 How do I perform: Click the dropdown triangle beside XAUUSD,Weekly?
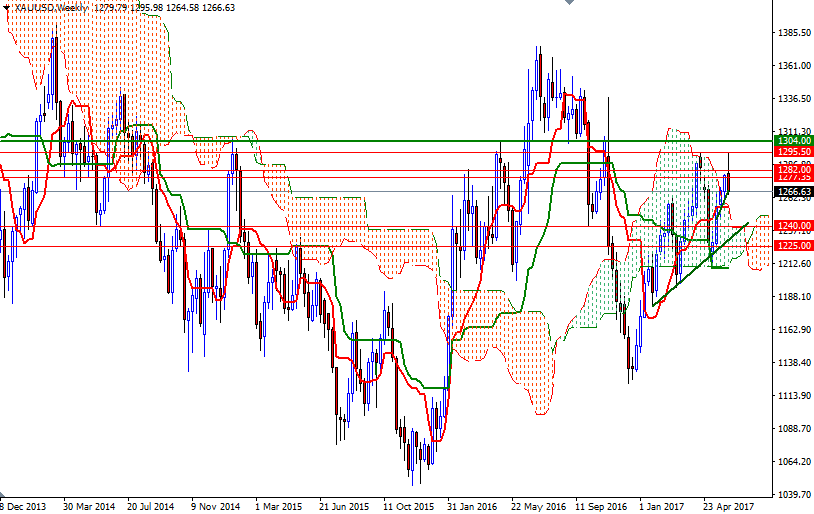[7, 7]
